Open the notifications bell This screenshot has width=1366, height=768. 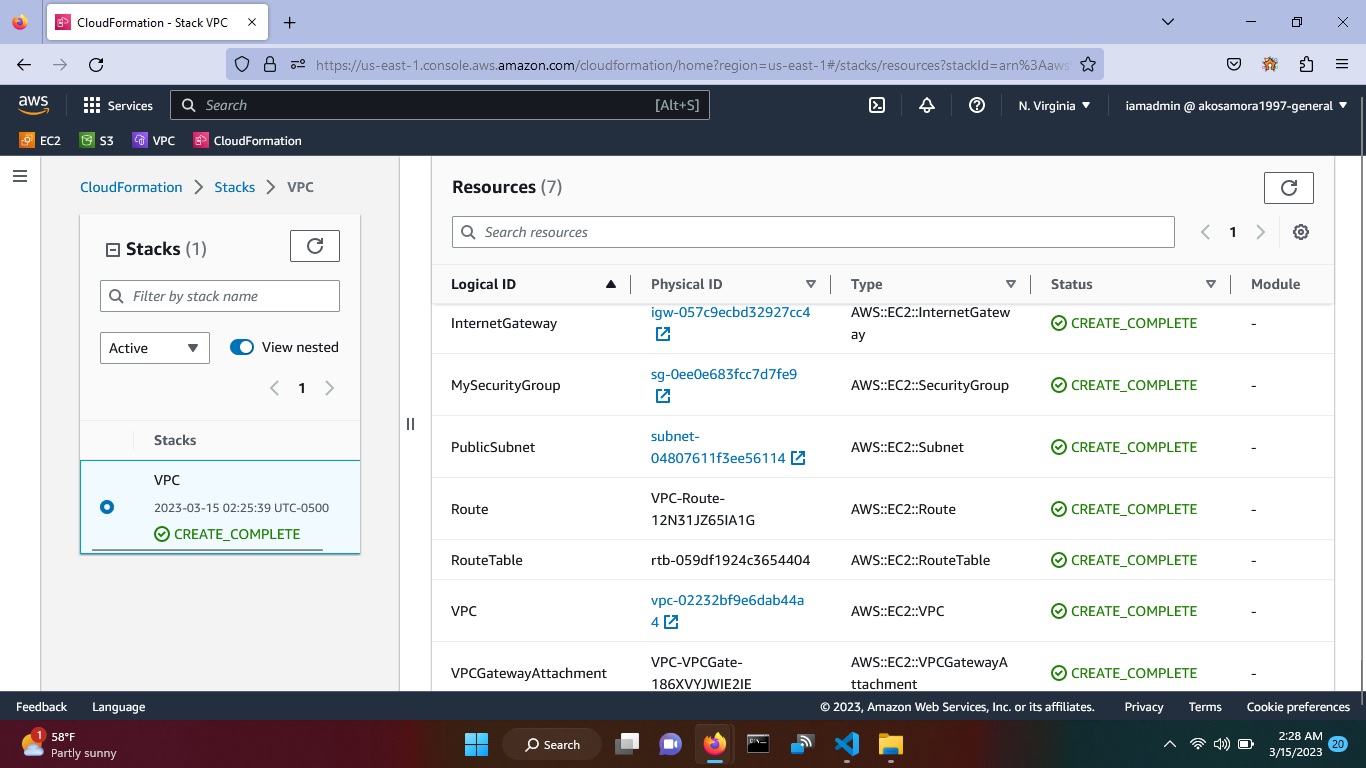(926, 105)
